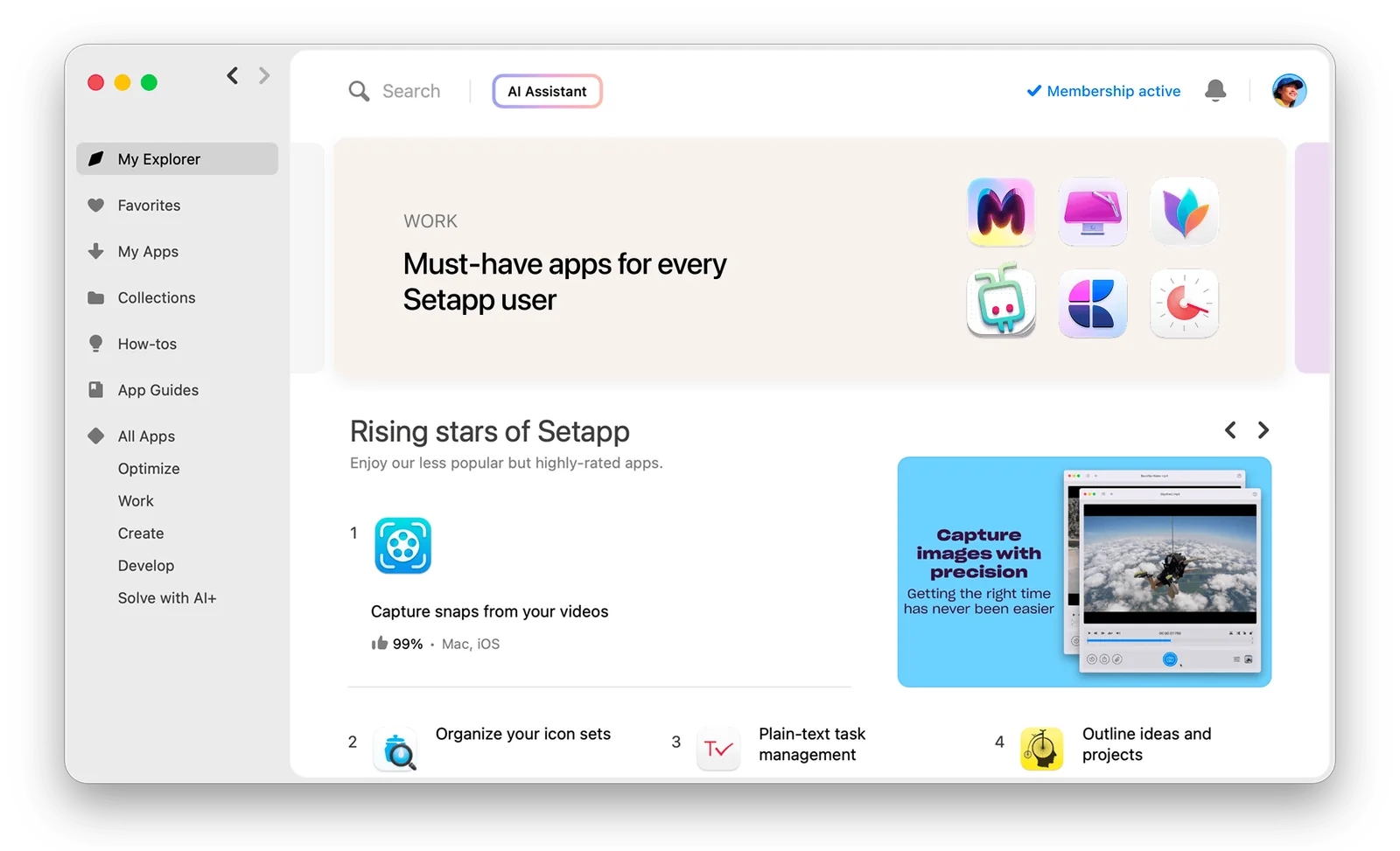Click the heart icon next to Favorites
This screenshot has height=851, width=1400.
point(96,206)
